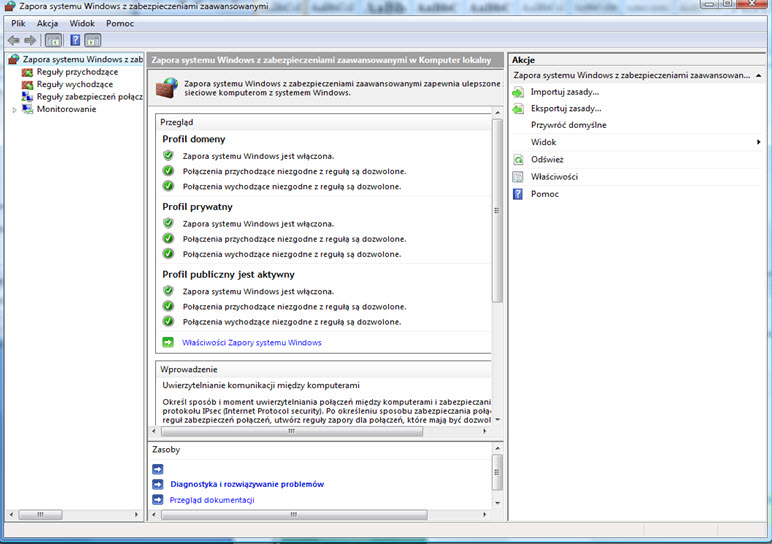
Task: Click the title bar firewall application icon
Action: click(x=9, y=6)
